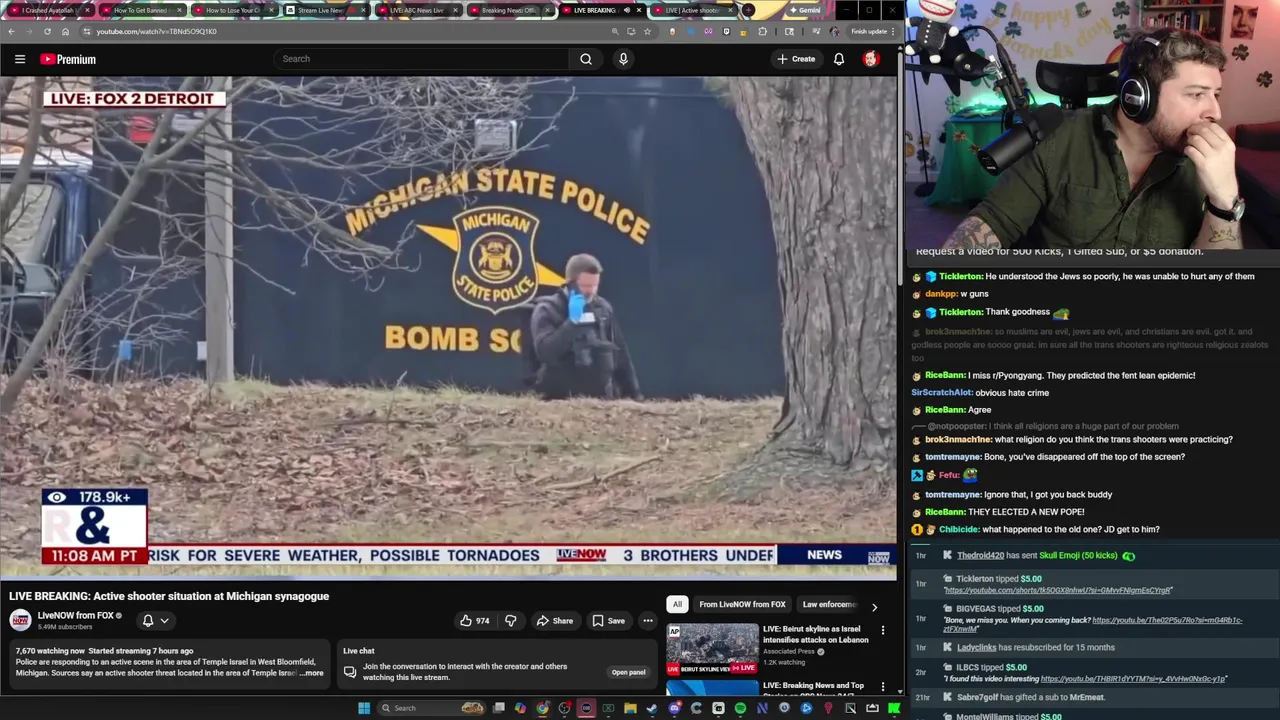Image resolution: width=1280 pixels, height=720 pixels.
Task: Open Spotify from the taskbar
Action: click(x=740, y=708)
